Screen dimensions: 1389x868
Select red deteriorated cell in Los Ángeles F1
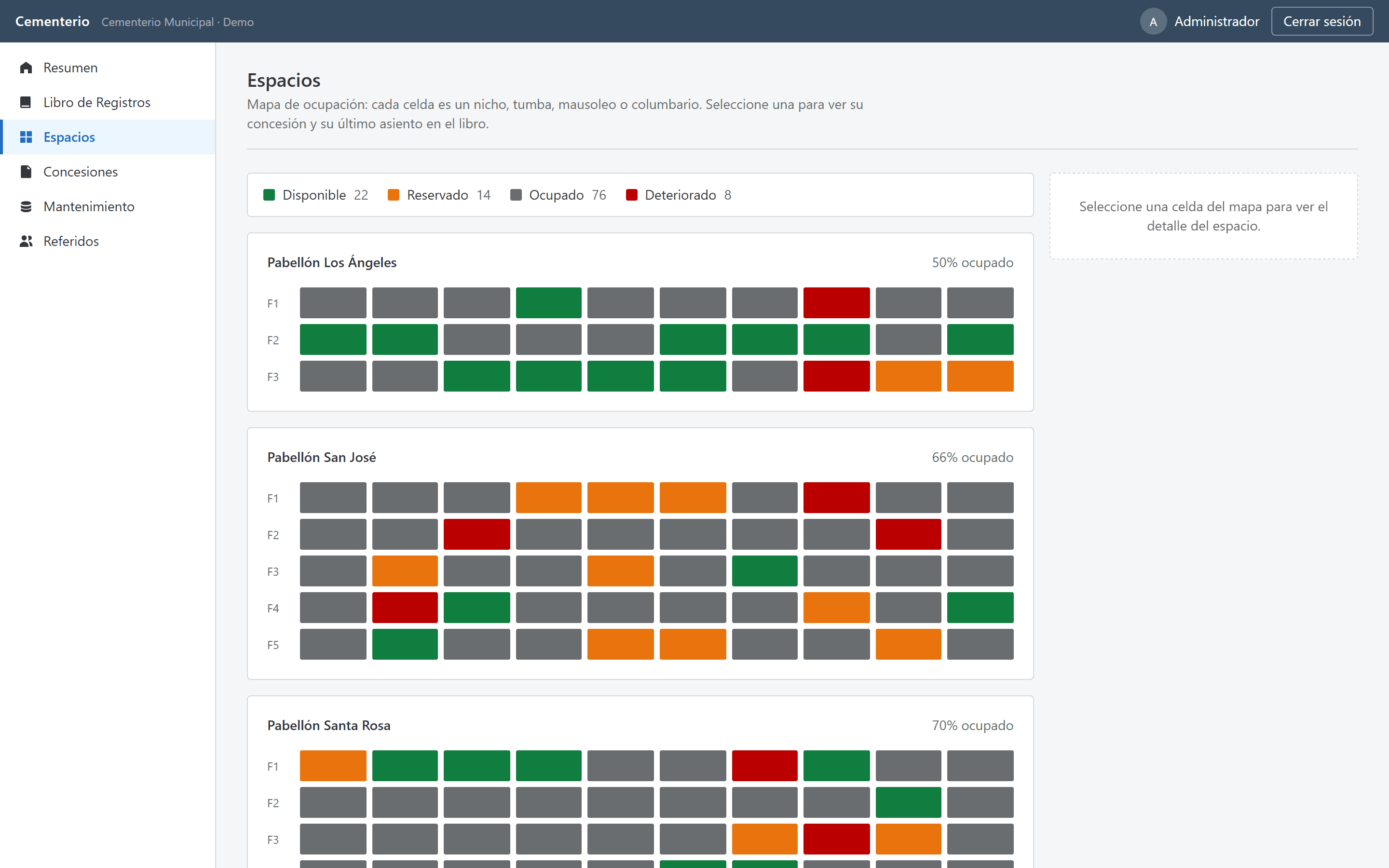coord(836,302)
